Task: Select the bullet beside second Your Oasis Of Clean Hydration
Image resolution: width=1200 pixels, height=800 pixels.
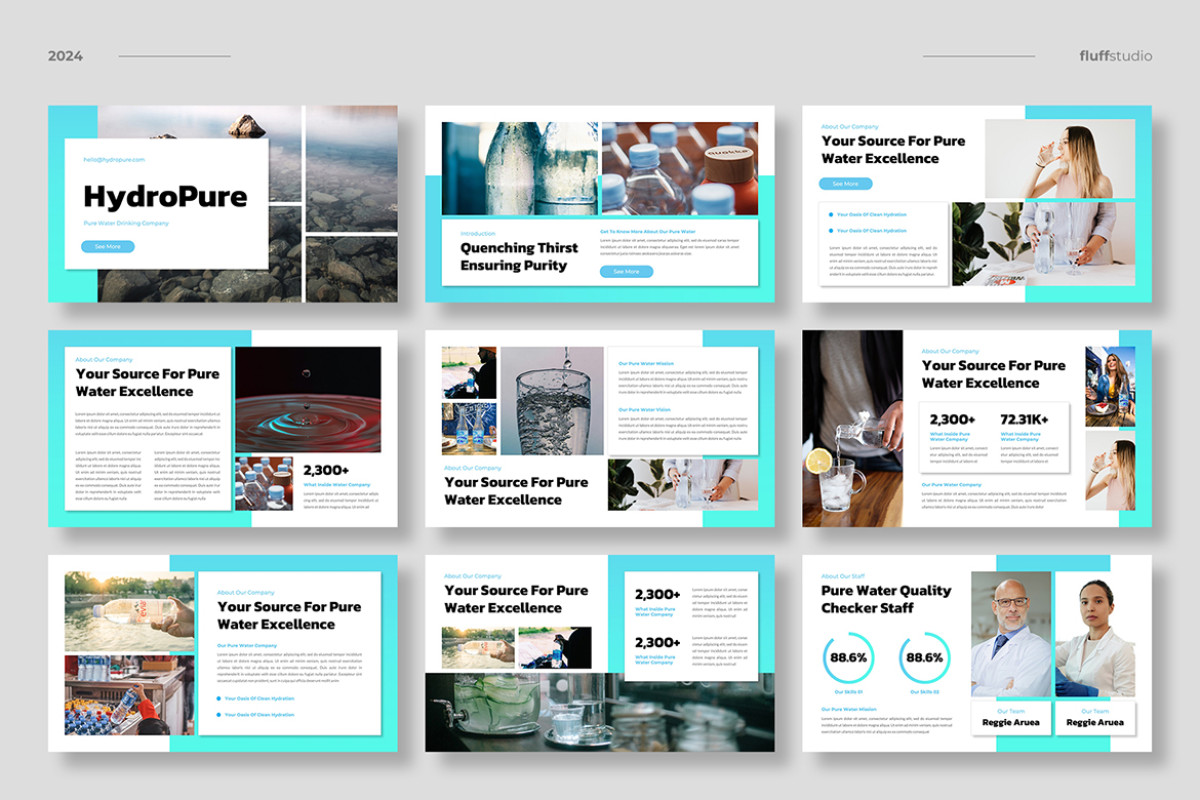Action: [830, 230]
